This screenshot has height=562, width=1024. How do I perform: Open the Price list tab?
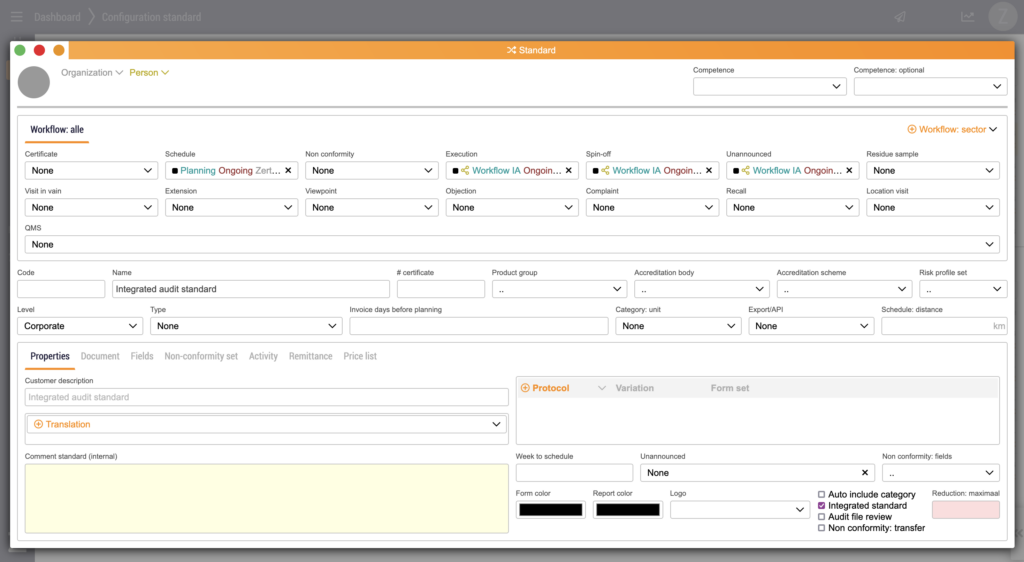pyautogui.click(x=360, y=356)
